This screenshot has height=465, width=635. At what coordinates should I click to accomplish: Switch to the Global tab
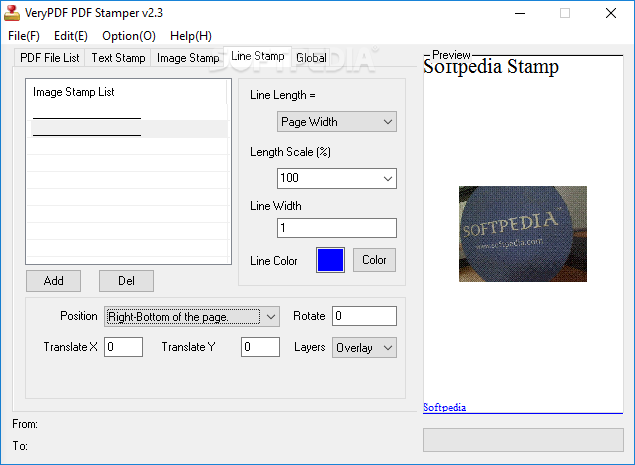point(311,58)
